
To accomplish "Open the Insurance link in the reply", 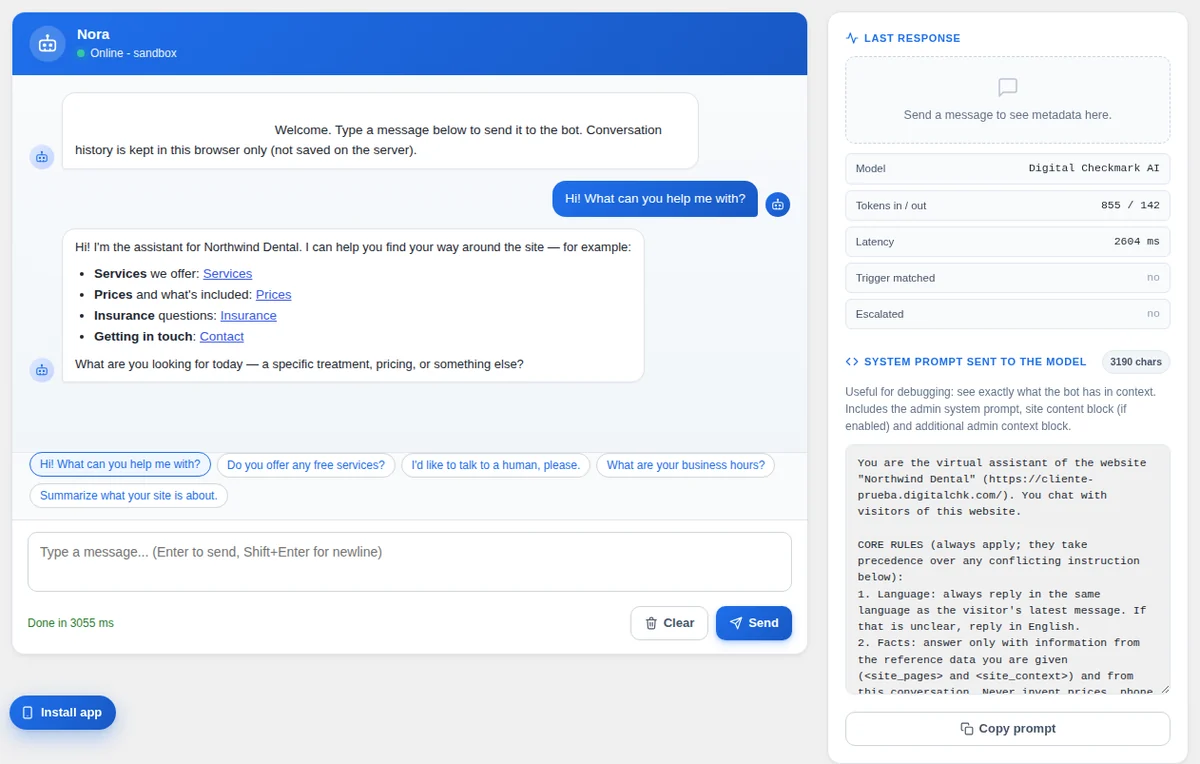I will (x=248, y=316).
